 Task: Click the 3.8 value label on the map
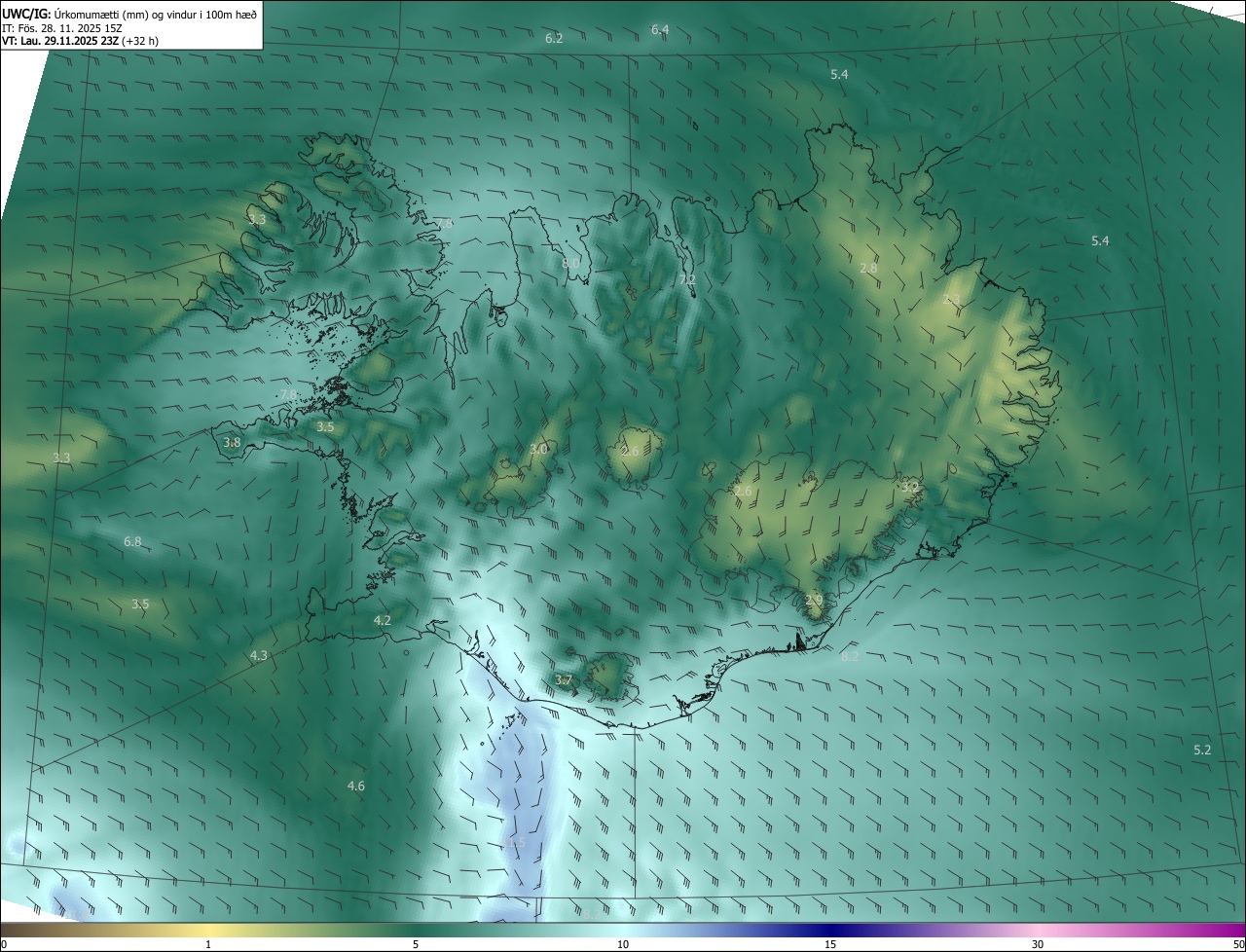click(x=232, y=442)
